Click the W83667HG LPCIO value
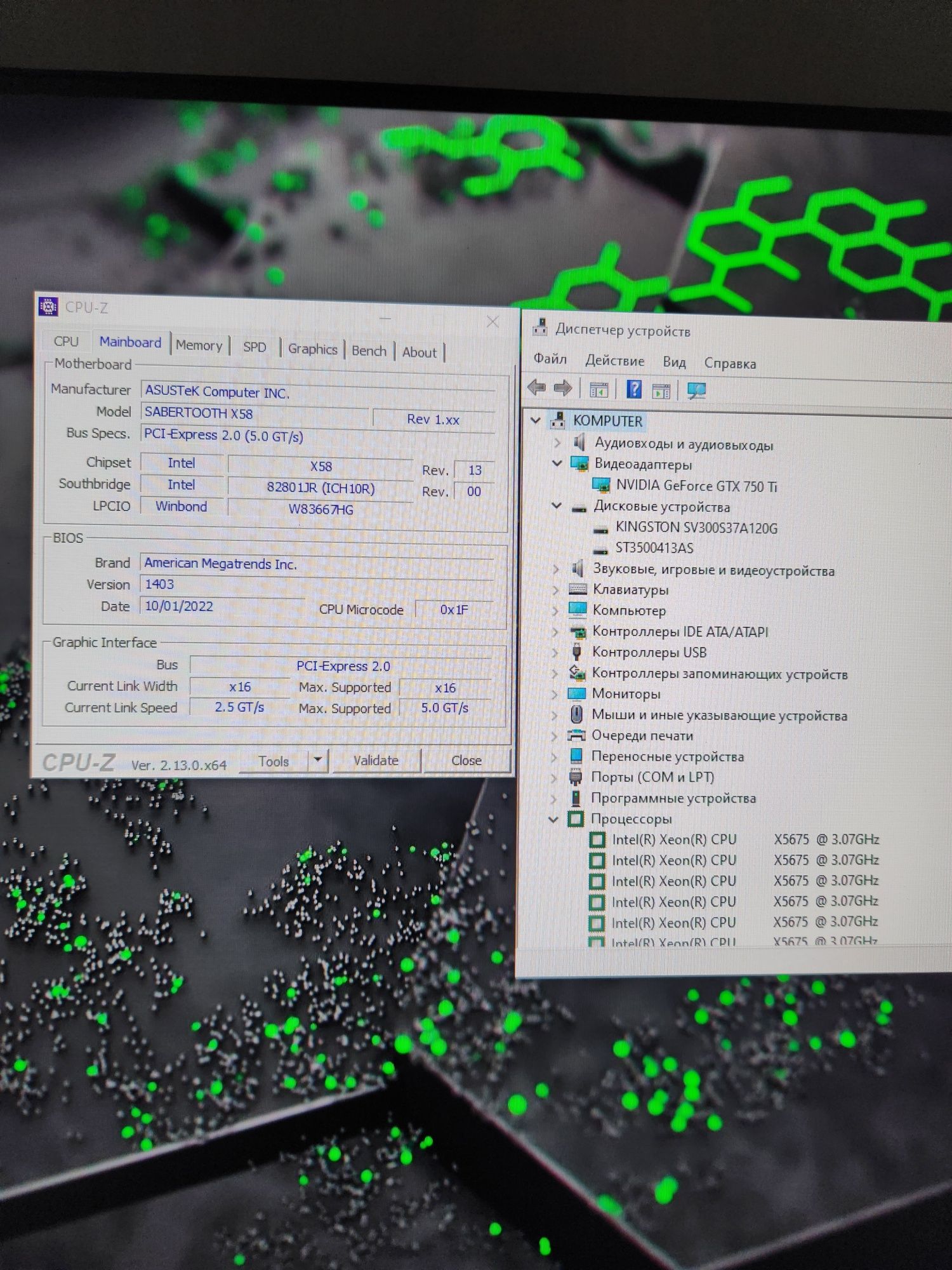 (x=321, y=509)
